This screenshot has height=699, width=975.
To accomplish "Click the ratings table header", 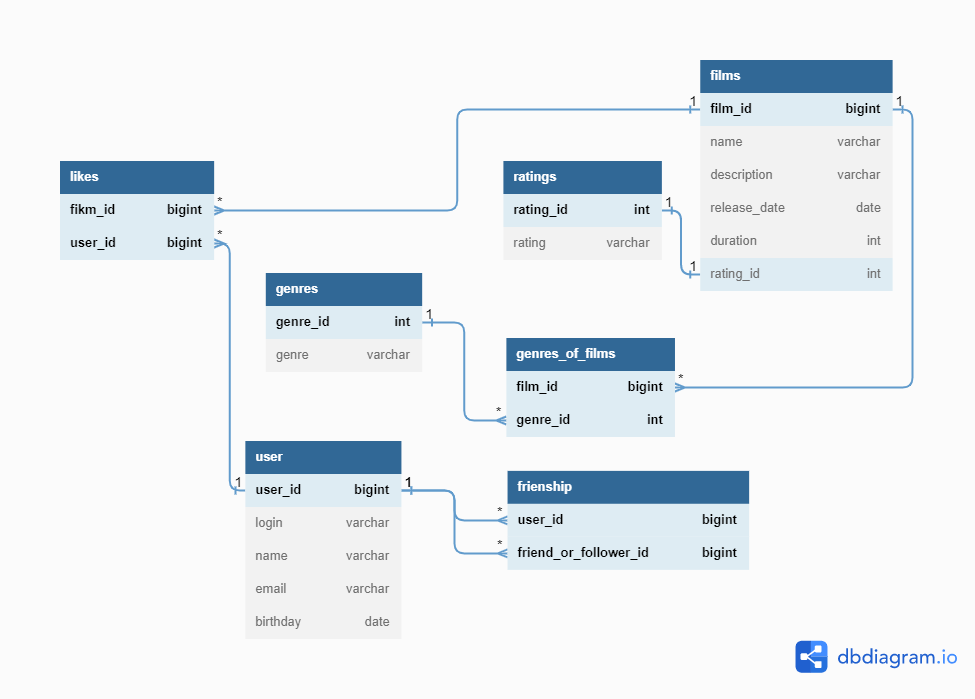I will point(582,177).
